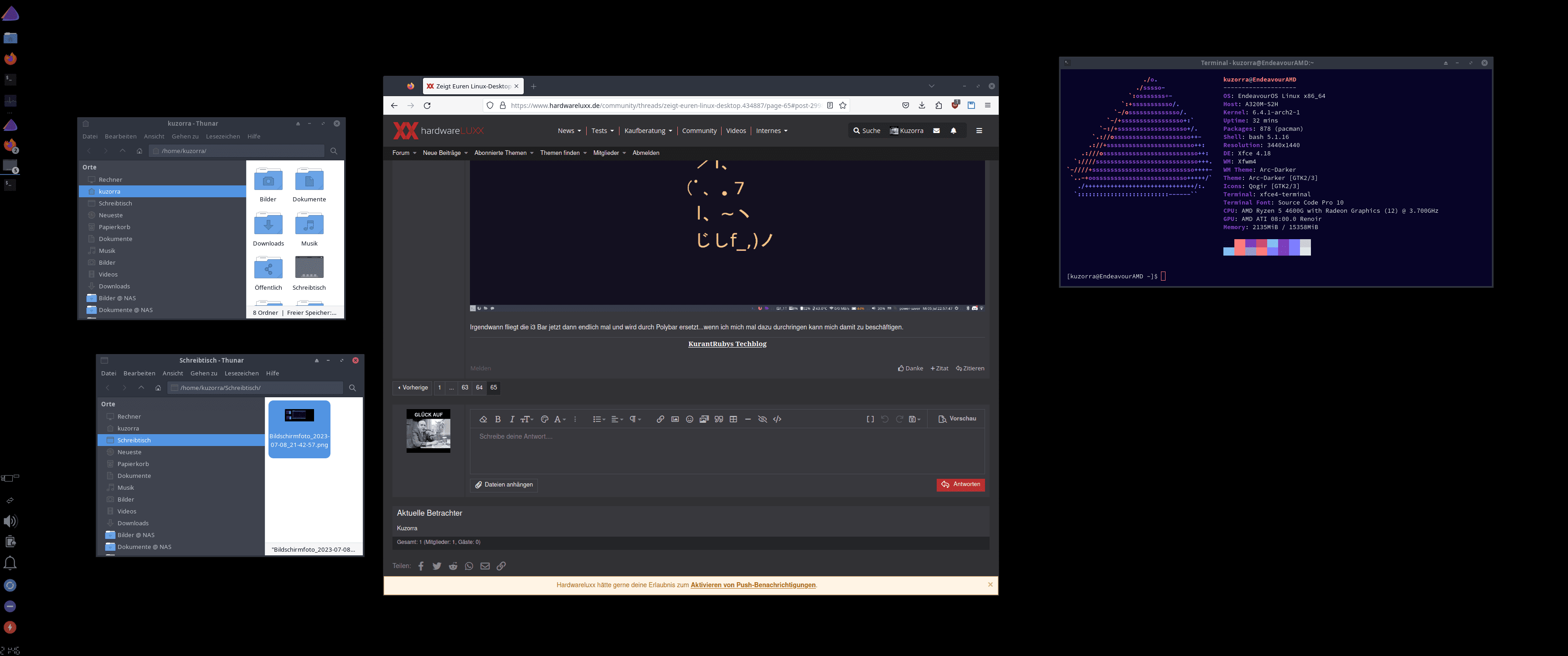This screenshot has height=656, width=1568.
Task: Click the volume speaker icon in panel
Action: click(10, 521)
